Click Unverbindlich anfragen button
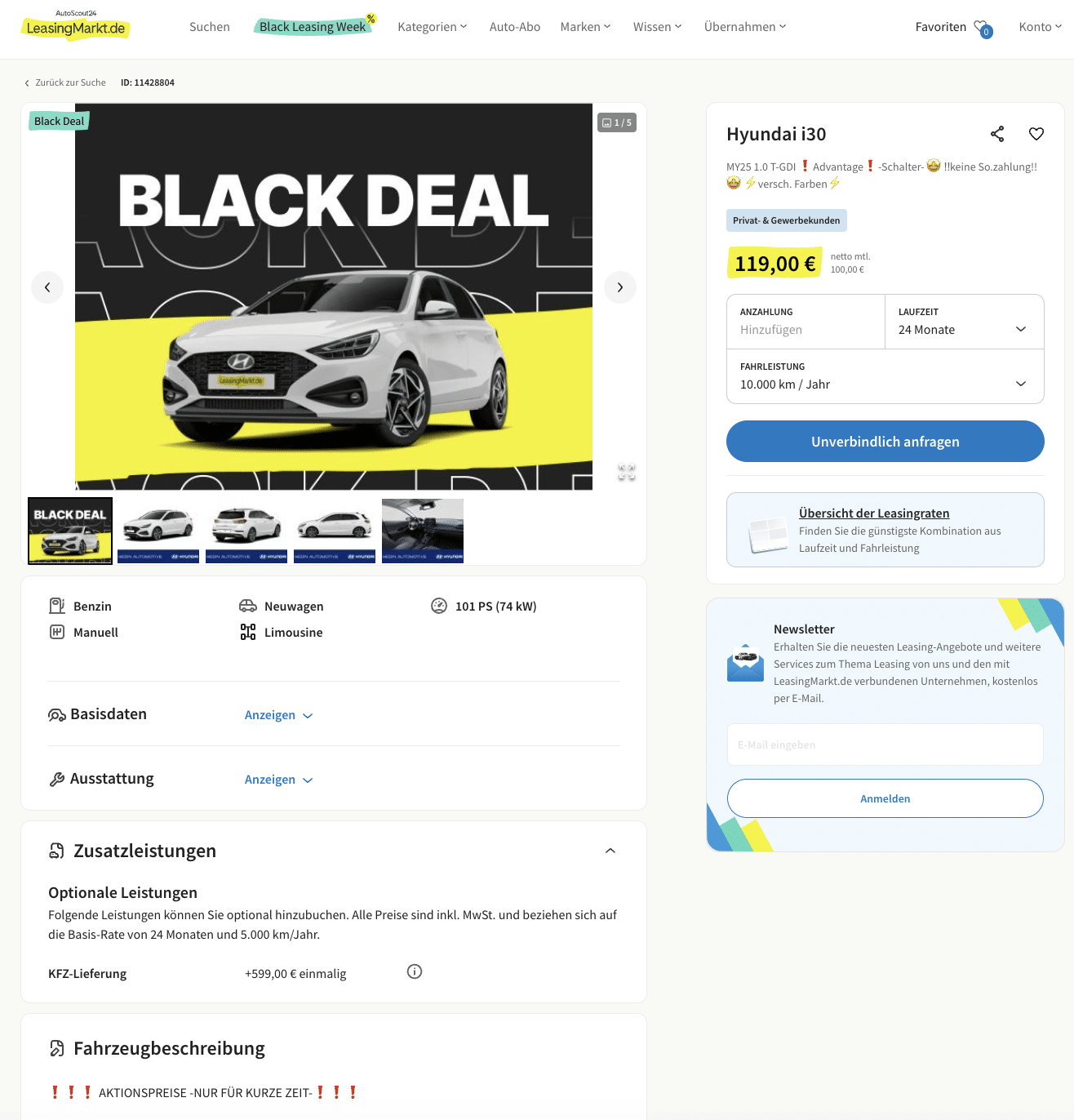The image size is (1074, 1120). (885, 442)
